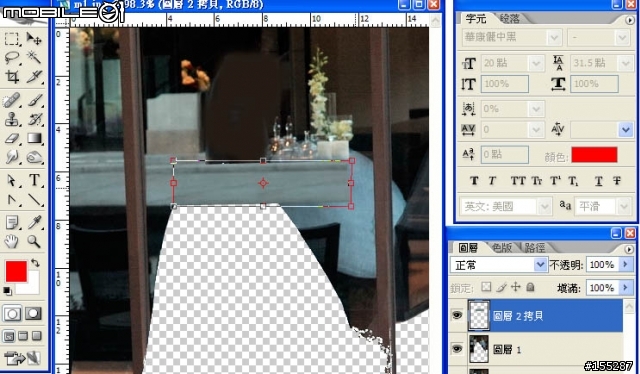Toggle lock image pixels brush icon

click(501, 287)
